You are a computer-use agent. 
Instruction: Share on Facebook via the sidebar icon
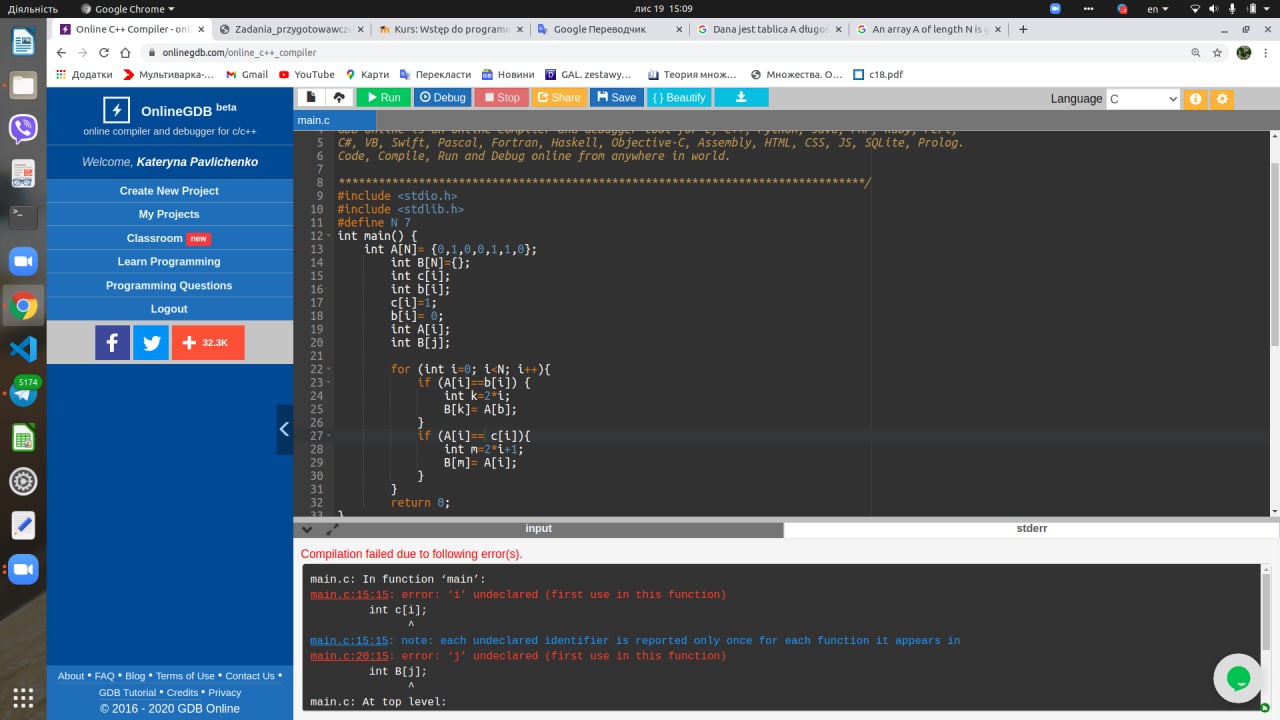pyautogui.click(x=112, y=343)
